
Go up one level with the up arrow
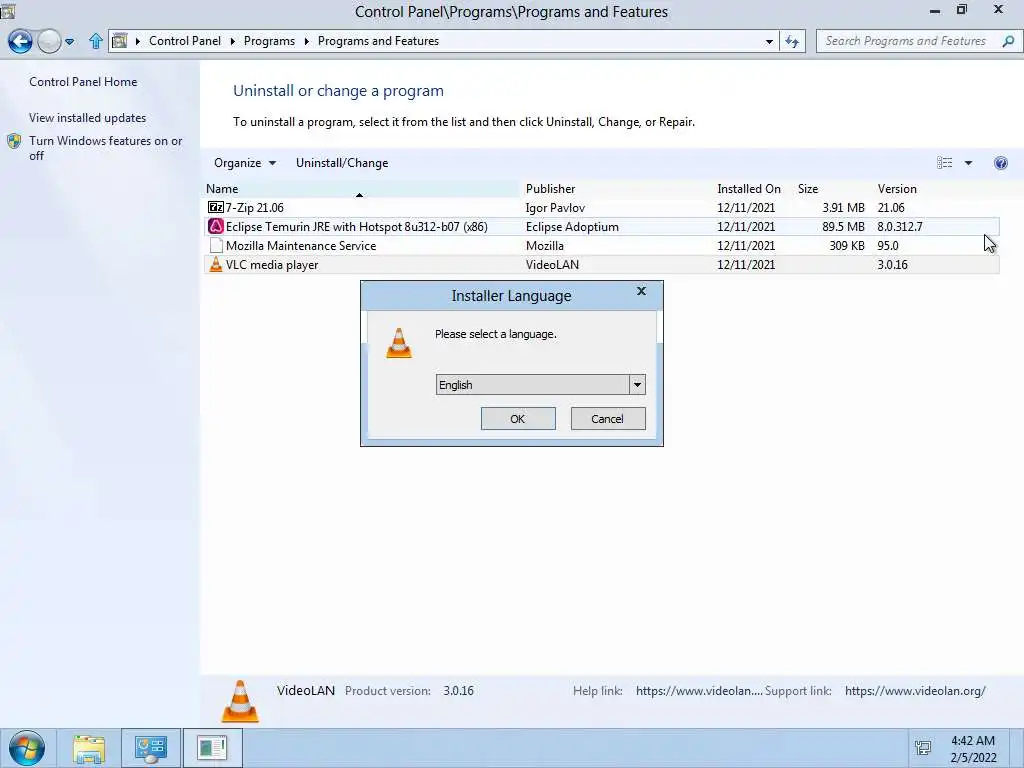coord(95,41)
